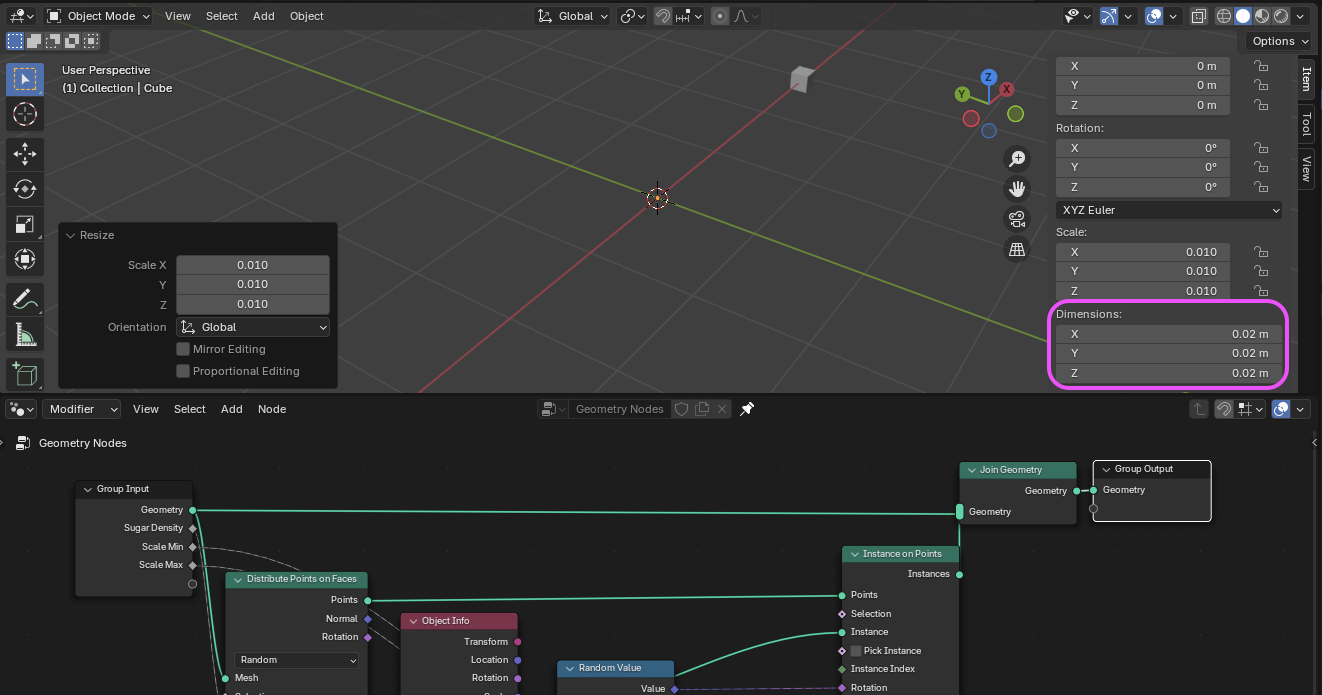The image size is (1322, 695).
Task: Toggle viewport gizmos display
Action: point(1108,16)
